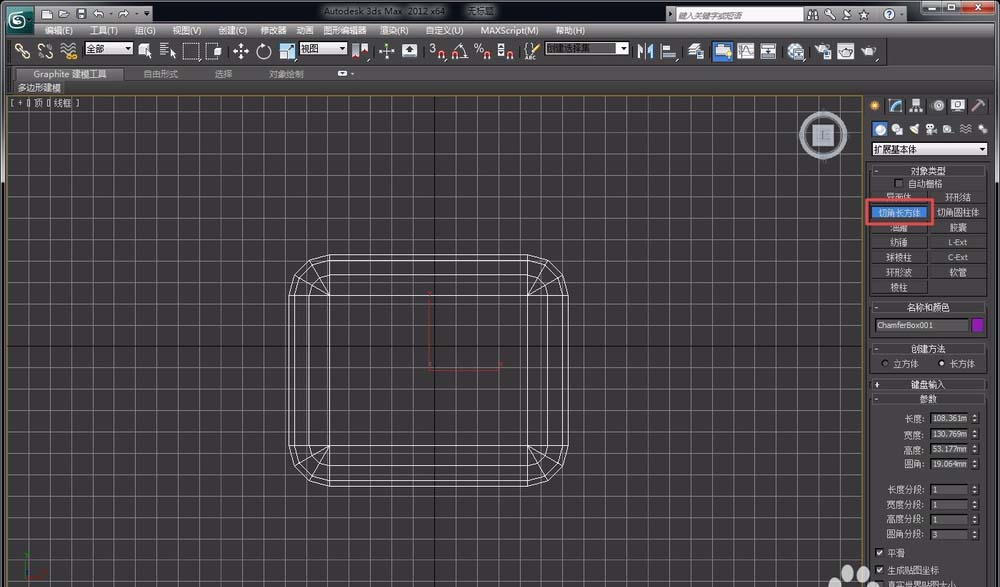The height and width of the screenshot is (587, 1000).
Task: Select the Cameras category icon
Action: pos(931,129)
